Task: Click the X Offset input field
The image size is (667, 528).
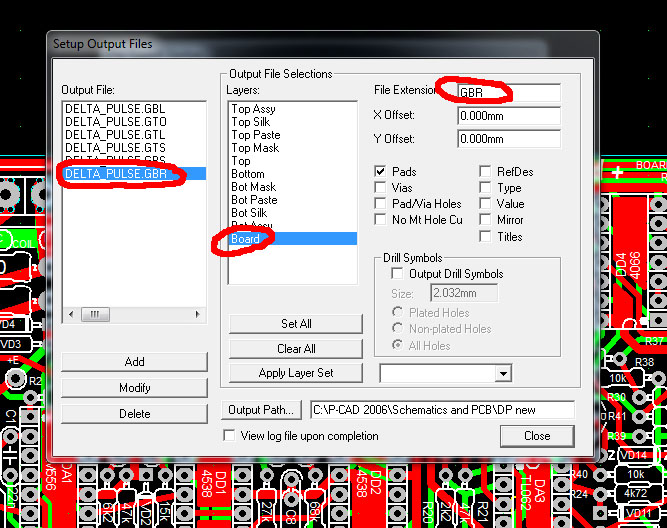Action: 509,116
